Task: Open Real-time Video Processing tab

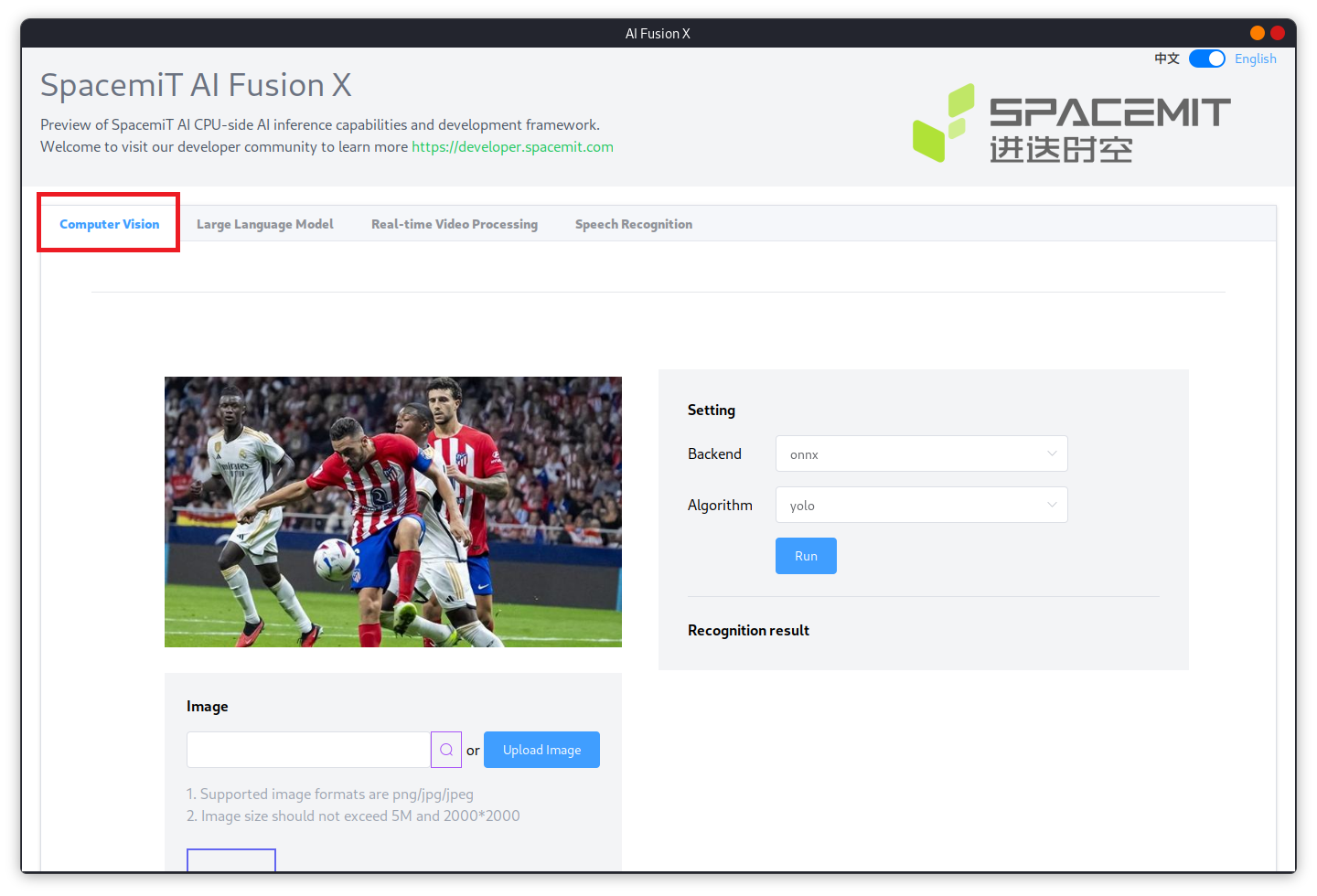Action: [x=455, y=224]
